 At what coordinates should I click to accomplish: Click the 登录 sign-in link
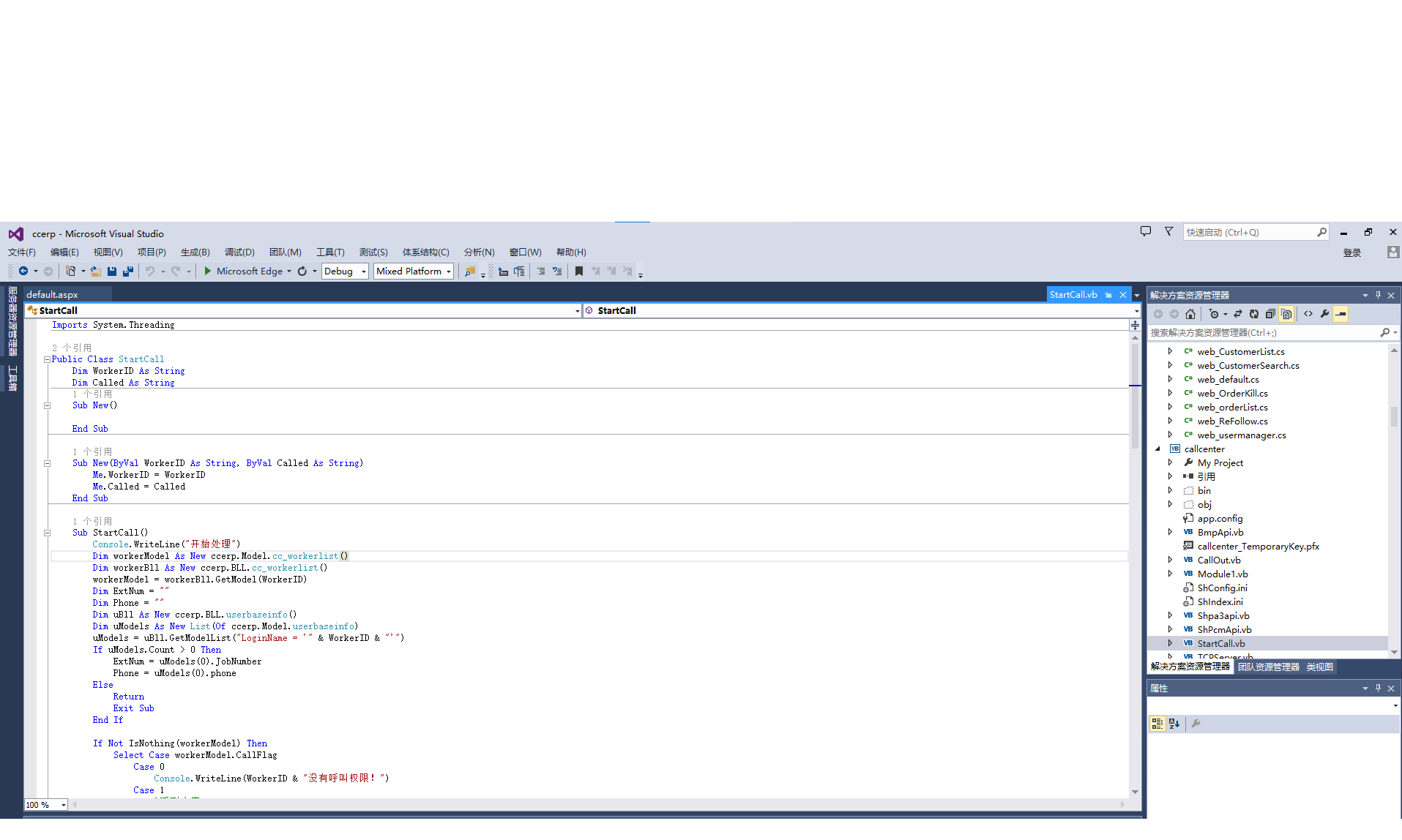click(x=1351, y=252)
